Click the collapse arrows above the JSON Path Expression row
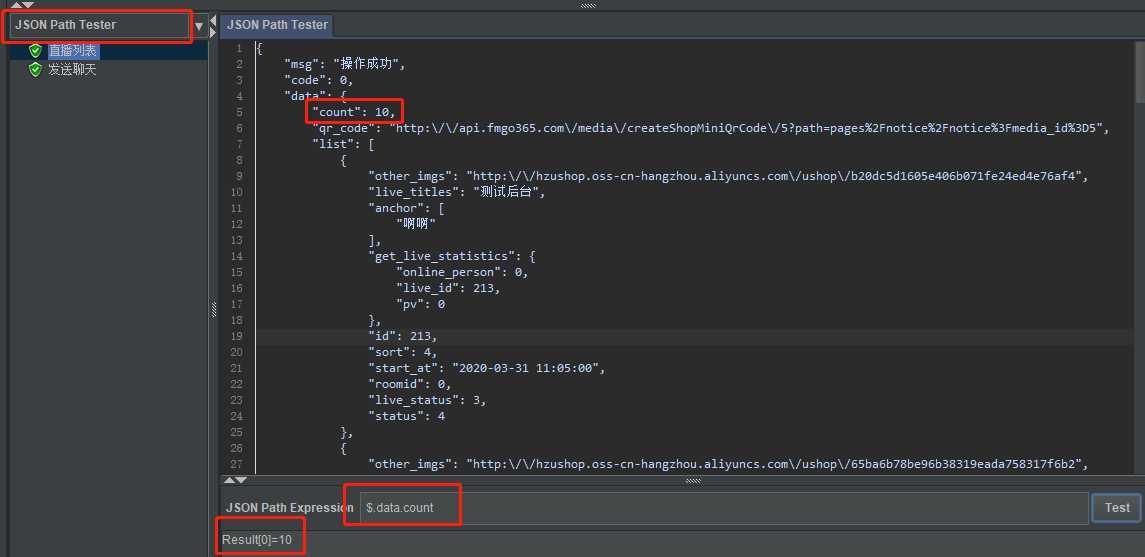The image size is (1145, 557). (x=235, y=480)
